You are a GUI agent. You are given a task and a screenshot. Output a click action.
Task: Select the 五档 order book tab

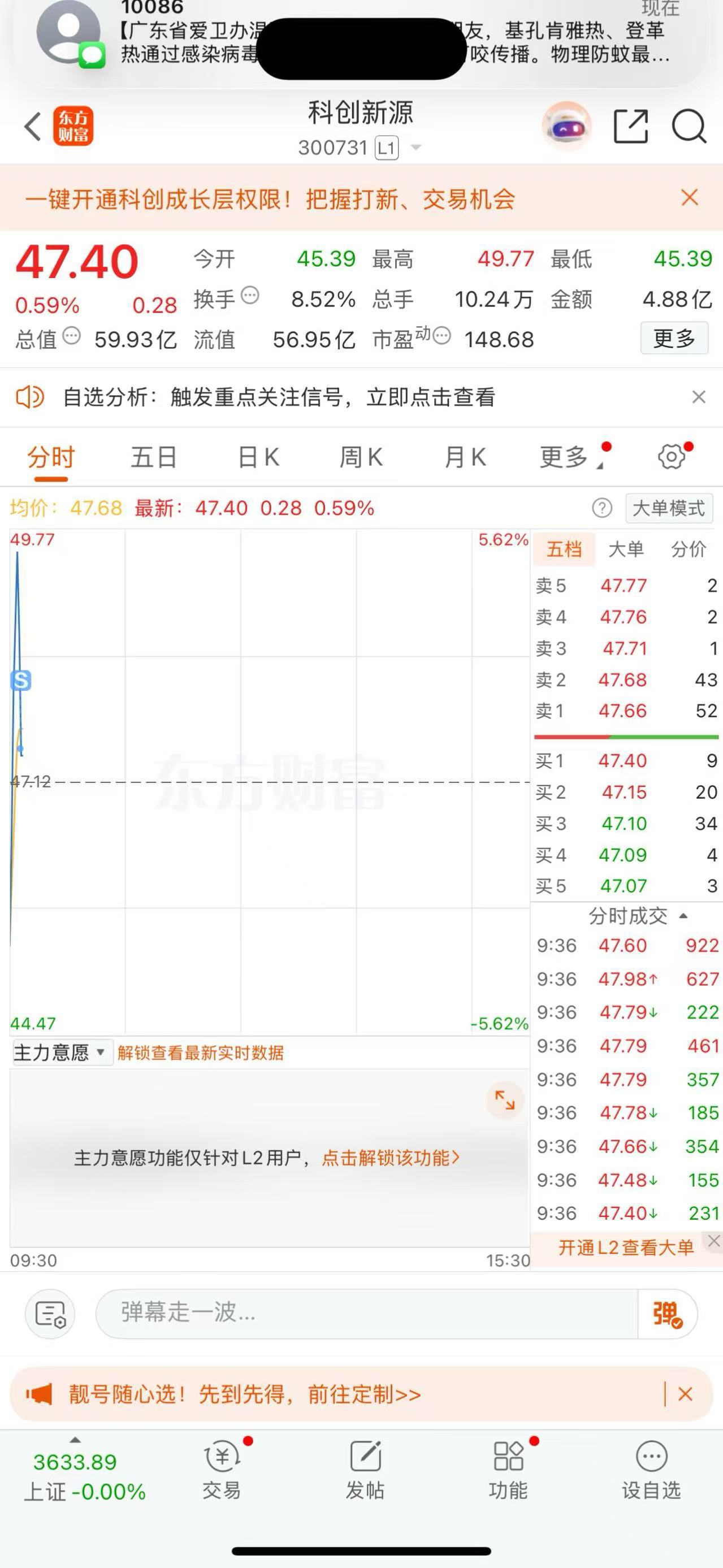(x=564, y=549)
